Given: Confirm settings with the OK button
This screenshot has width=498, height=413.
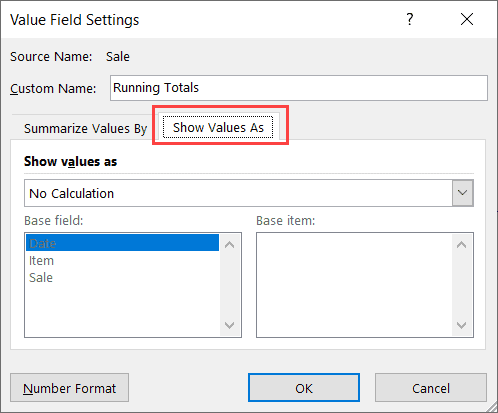Looking at the screenshot, I should coord(304,388).
